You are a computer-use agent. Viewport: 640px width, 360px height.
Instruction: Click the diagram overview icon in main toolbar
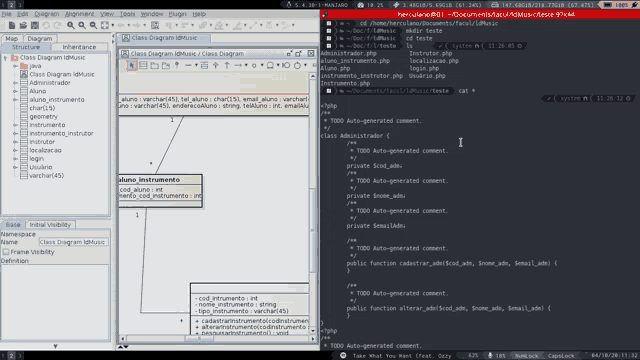(x=155, y=25)
